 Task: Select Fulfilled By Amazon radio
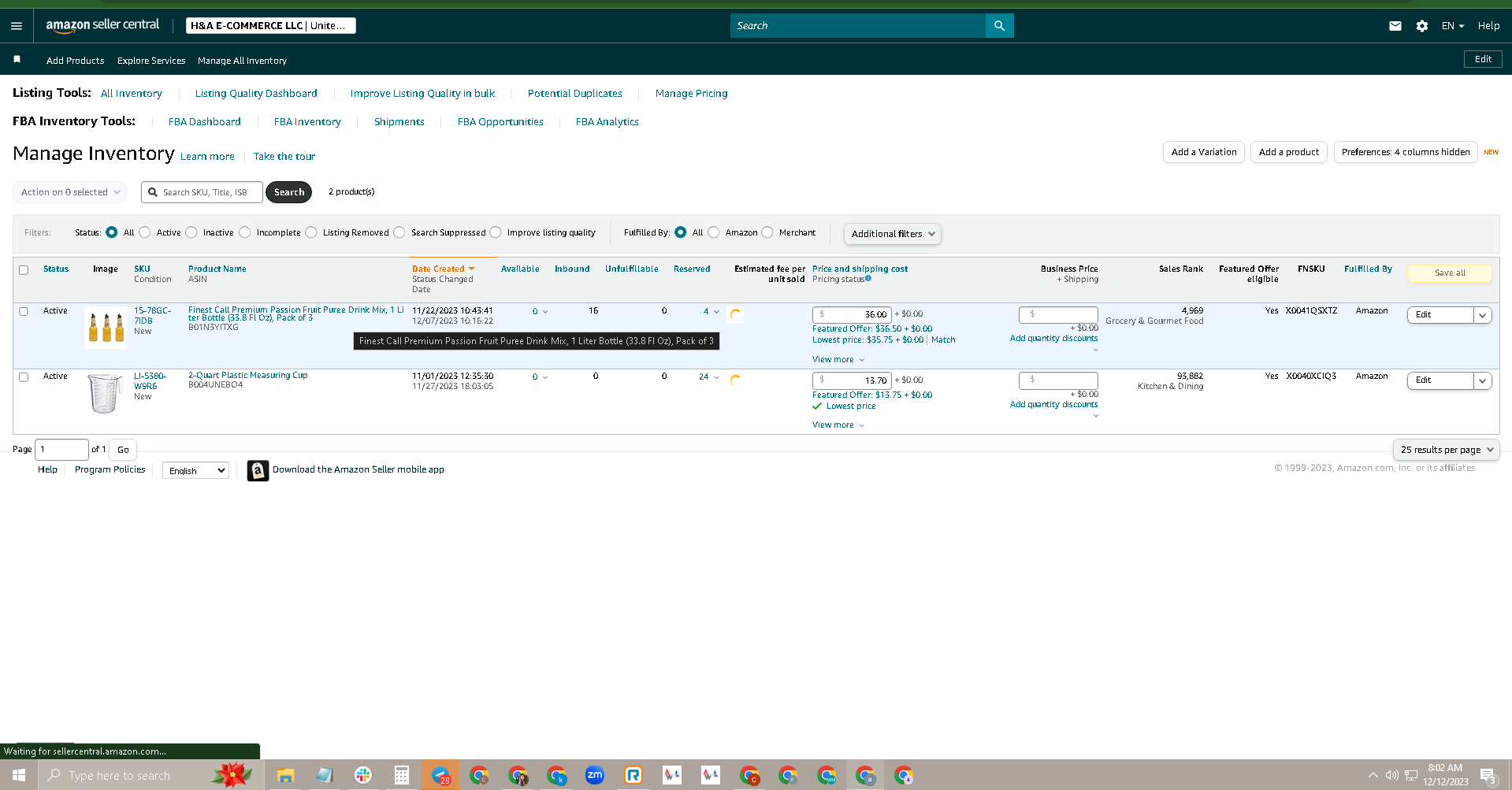[714, 232]
